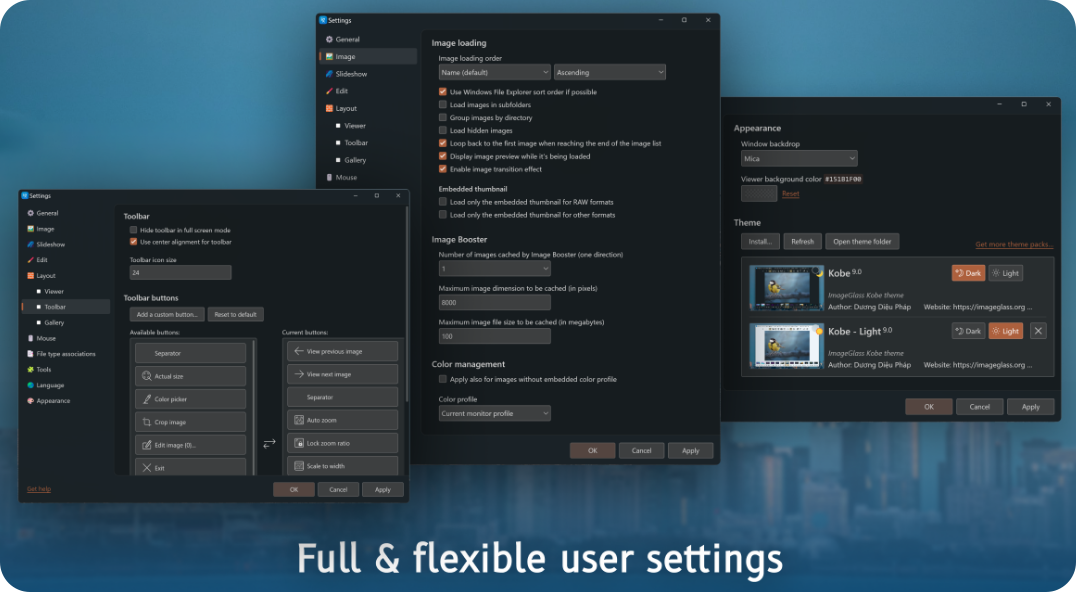
Task: Enable Load hidden images
Action: 443,130
